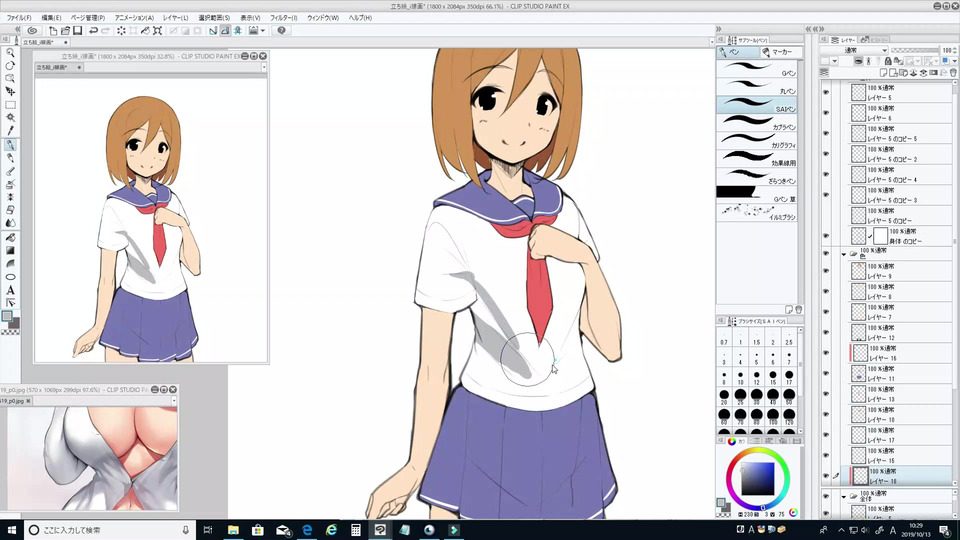Screen dimensions: 960x540
Task: Hide レイヤー 17 layer eye icon
Action: tap(826, 435)
